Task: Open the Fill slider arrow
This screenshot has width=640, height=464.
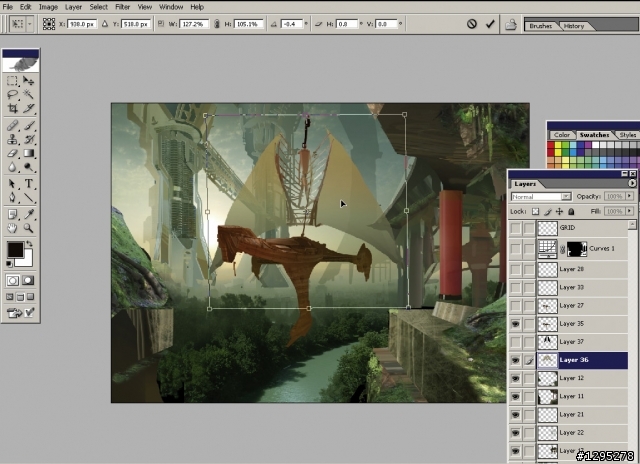Action: coord(630,211)
